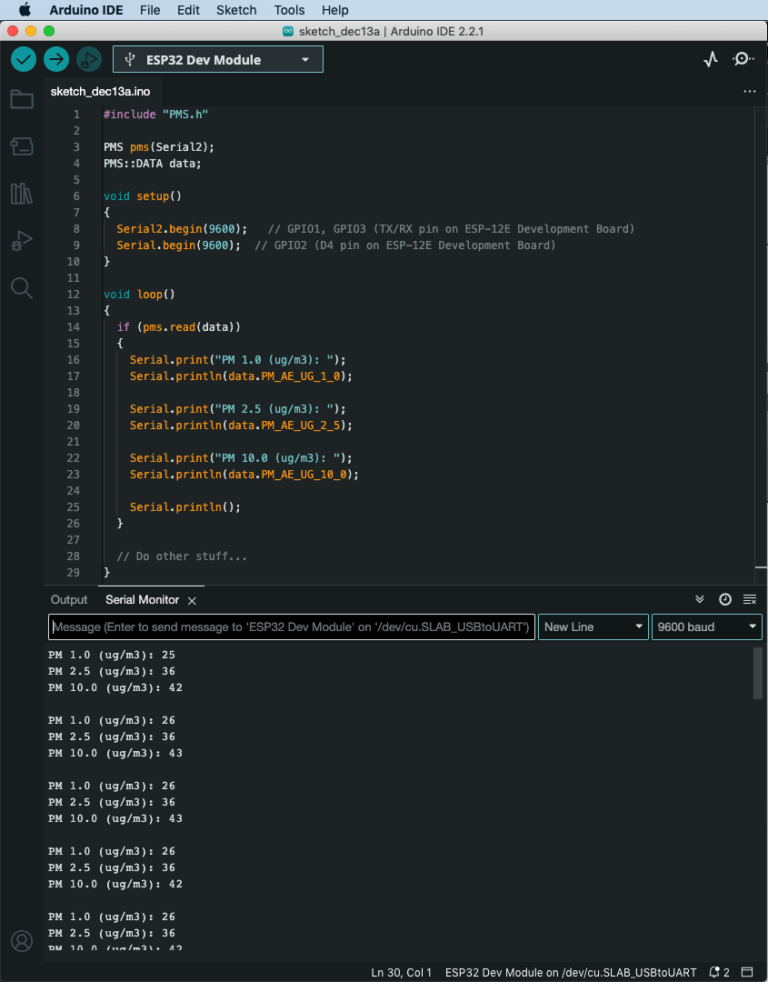Expand the New Line ending dropdown

point(593,627)
